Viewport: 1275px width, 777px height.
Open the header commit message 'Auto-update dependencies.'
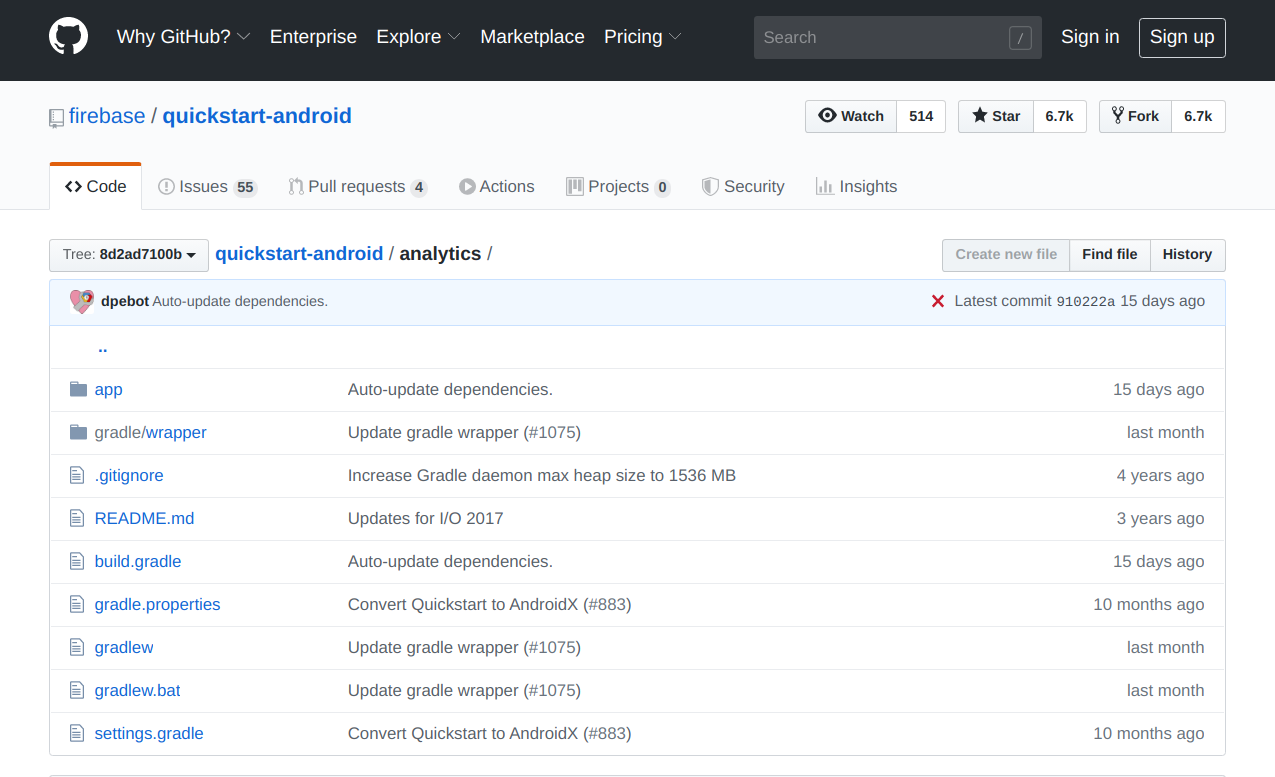pyautogui.click(x=240, y=301)
